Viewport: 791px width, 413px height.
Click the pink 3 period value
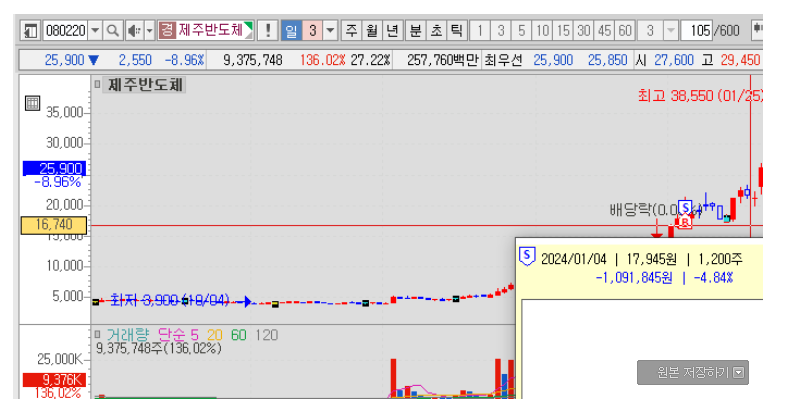coord(312,31)
